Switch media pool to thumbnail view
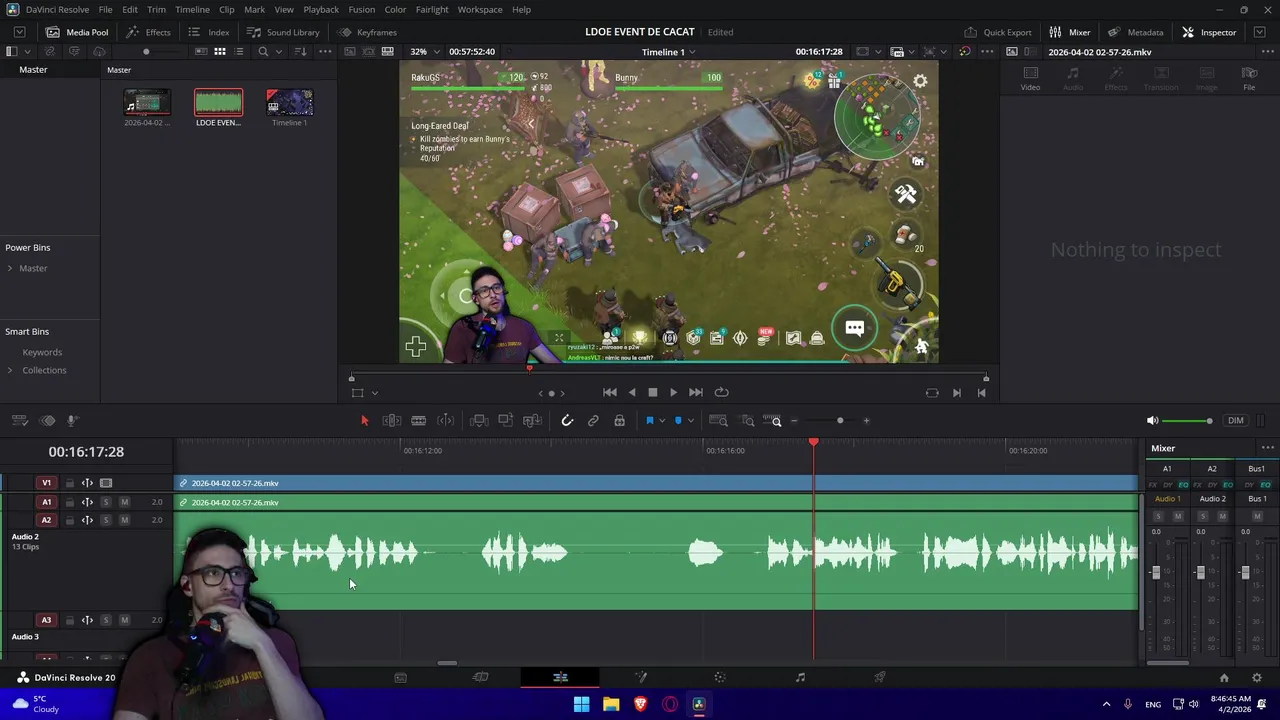1280x720 pixels. [x=220, y=51]
